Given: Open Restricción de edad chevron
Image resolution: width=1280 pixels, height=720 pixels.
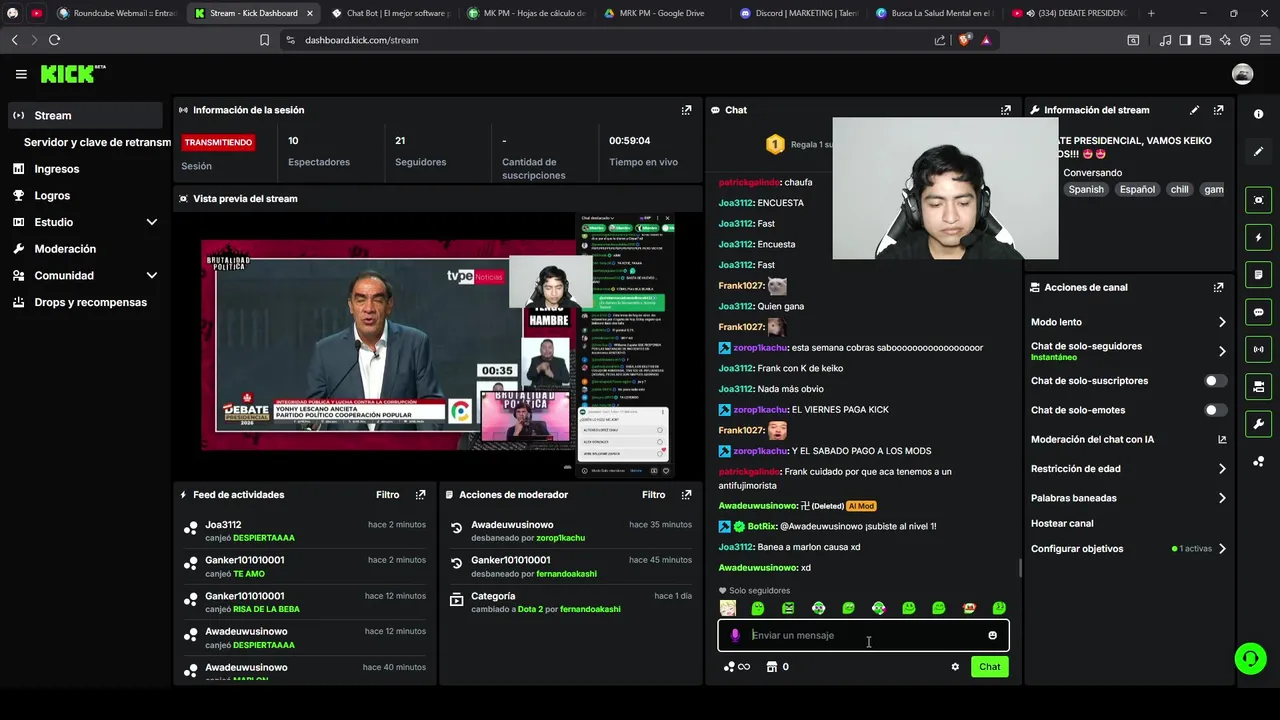Looking at the screenshot, I should pos(1222,468).
